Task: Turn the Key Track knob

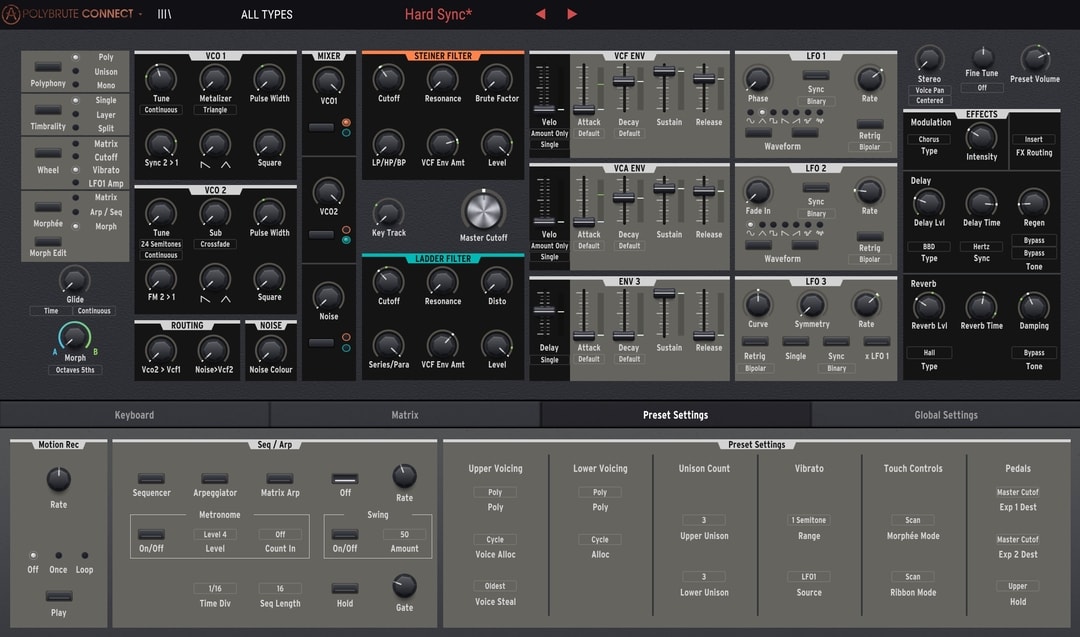Action: (388, 213)
